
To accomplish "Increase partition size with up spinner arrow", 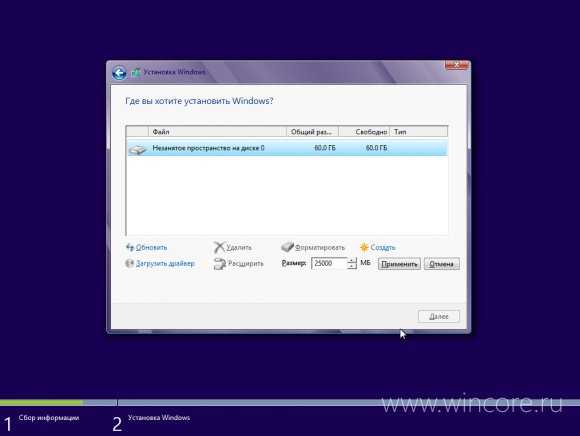I will point(352,261).
